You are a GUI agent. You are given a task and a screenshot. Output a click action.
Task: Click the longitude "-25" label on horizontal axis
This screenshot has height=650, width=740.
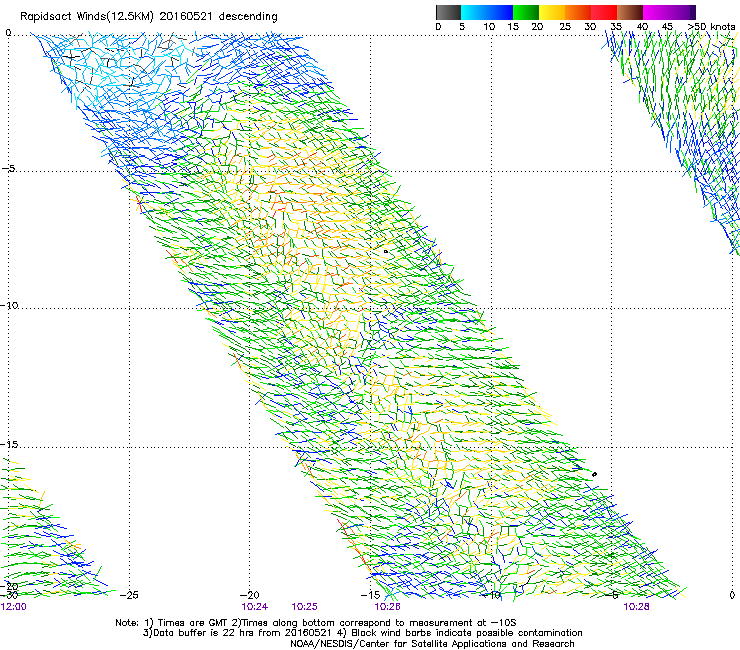click(x=129, y=595)
